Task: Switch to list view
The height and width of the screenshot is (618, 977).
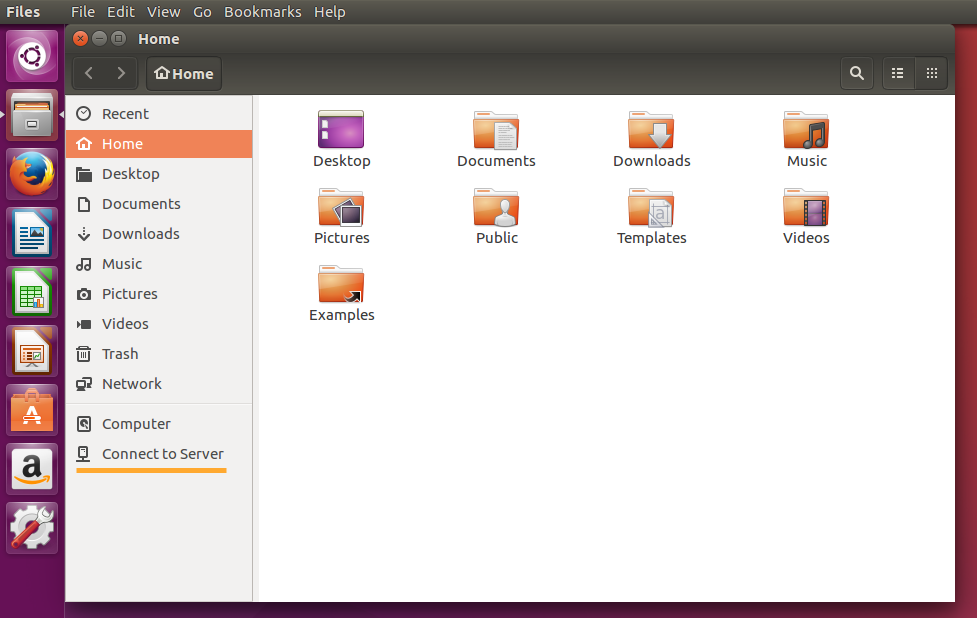Action: coord(898,73)
